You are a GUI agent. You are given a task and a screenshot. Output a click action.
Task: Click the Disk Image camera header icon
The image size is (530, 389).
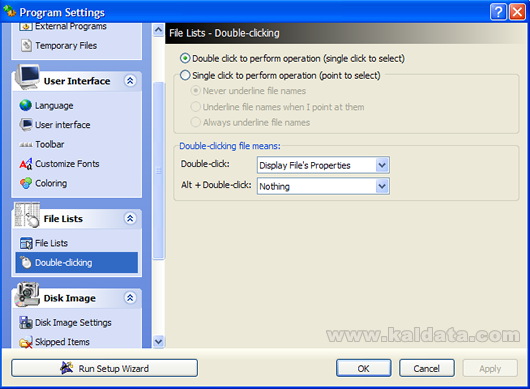tap(27, 295)
